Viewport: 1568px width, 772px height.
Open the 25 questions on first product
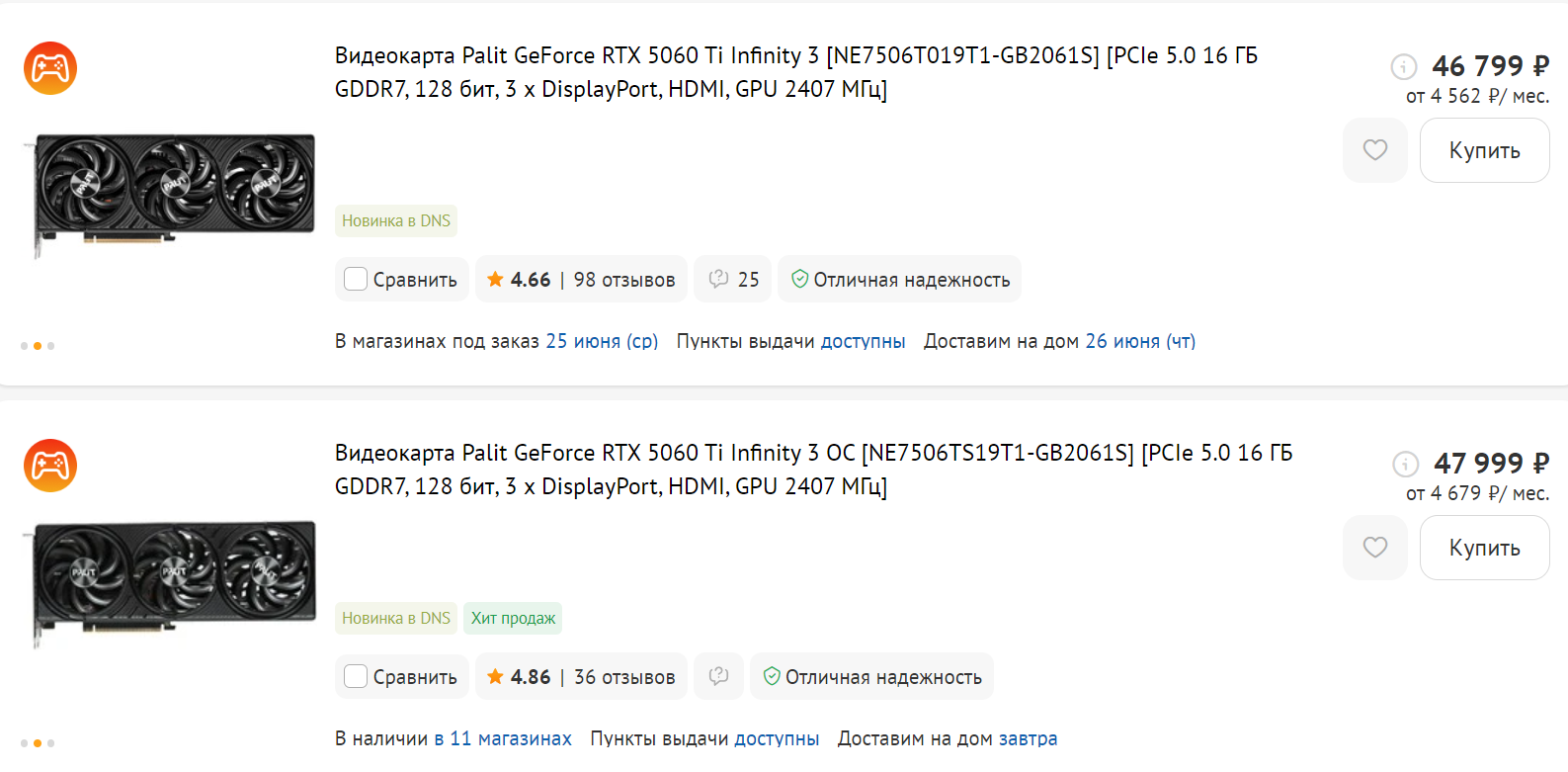(733, 280)
